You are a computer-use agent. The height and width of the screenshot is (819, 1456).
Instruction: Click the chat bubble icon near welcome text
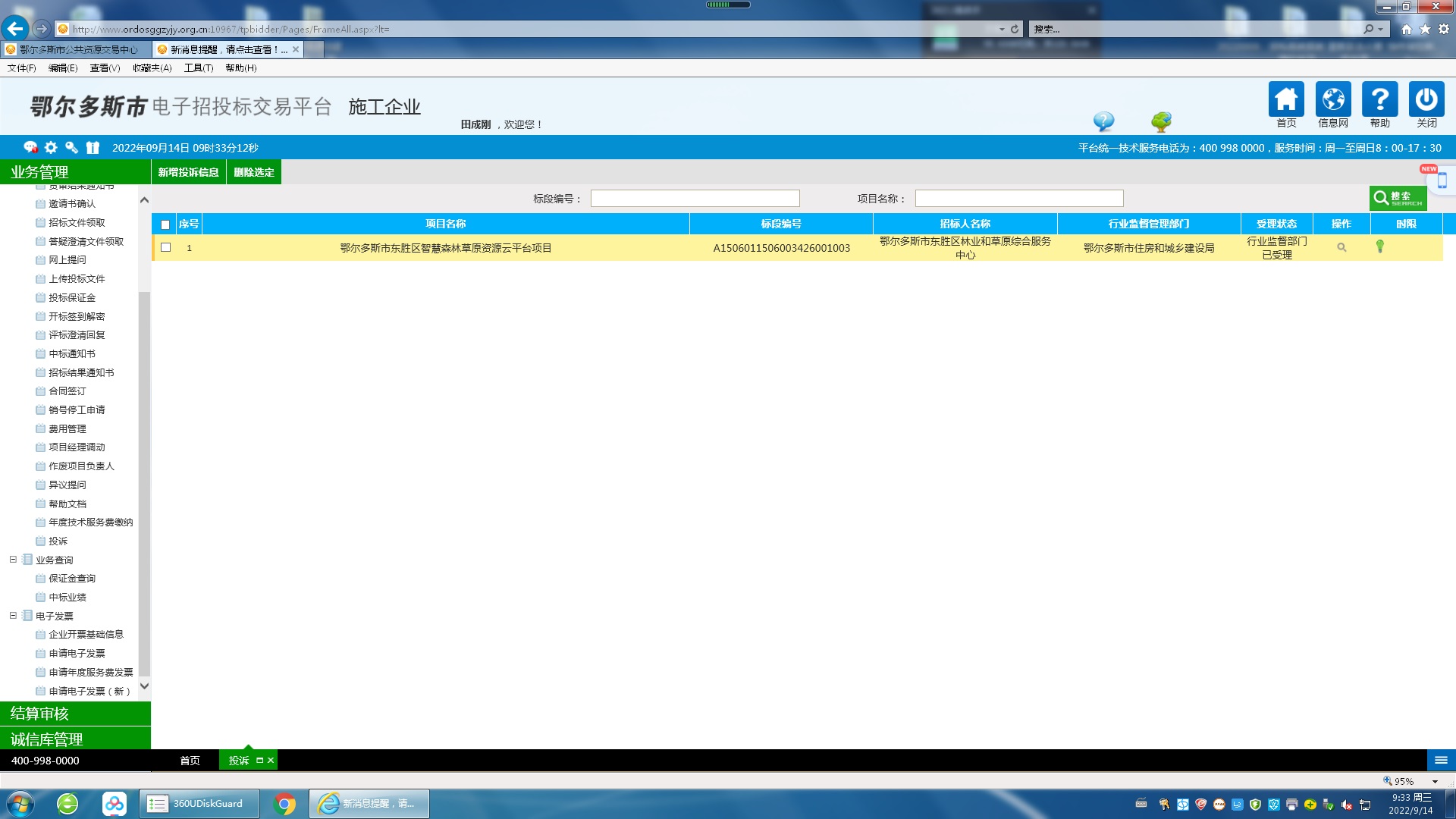coord(1103,121)
